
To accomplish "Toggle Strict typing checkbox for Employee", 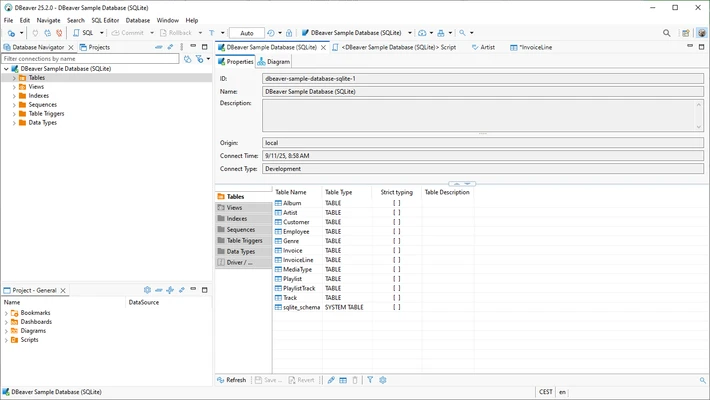I will point(397,232).
